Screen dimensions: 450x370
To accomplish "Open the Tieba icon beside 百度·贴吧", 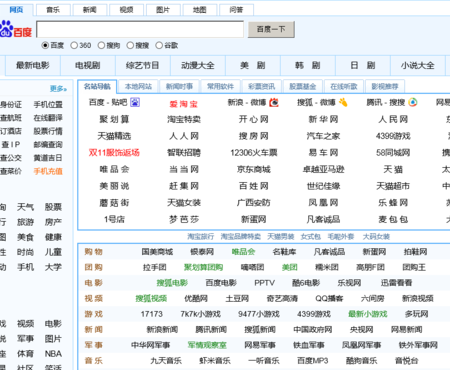I will click(x=135, y=102).
